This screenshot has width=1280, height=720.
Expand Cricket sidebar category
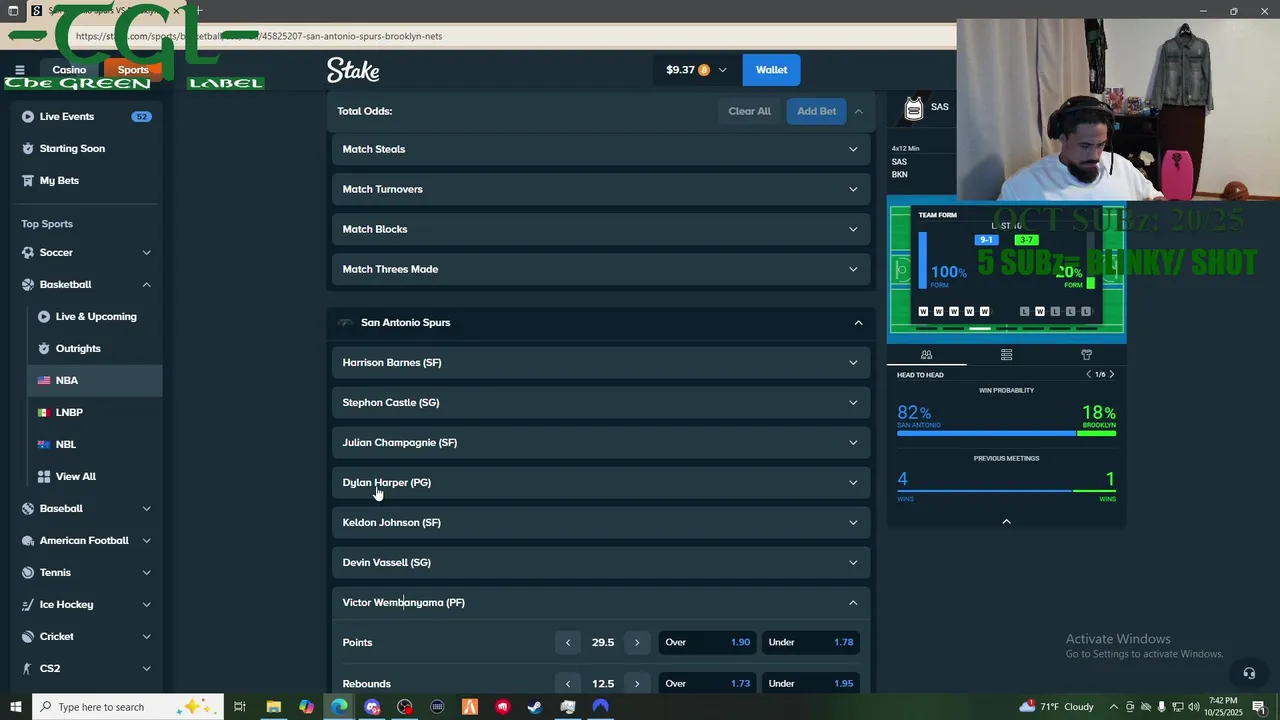[86, 637]
